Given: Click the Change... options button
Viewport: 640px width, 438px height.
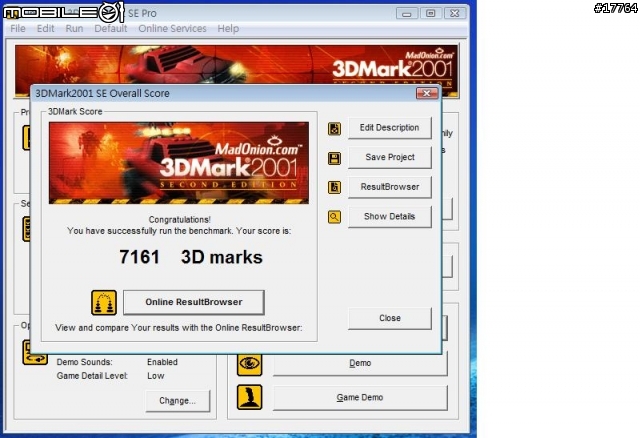Looking at the screenshot, I should pyautogui.click(x=178, y=401).
